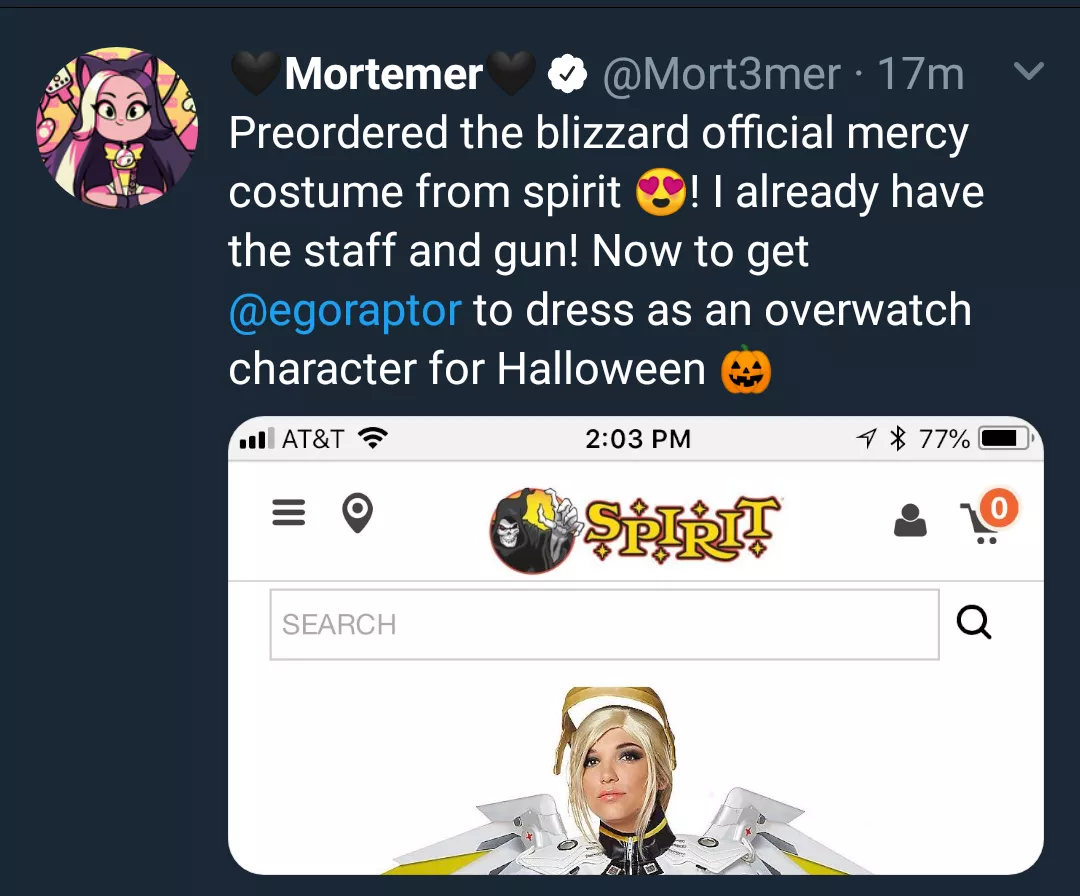
Task: Click Twitter's verified badge next to Mortemer
Action: [x=568, y=72]
